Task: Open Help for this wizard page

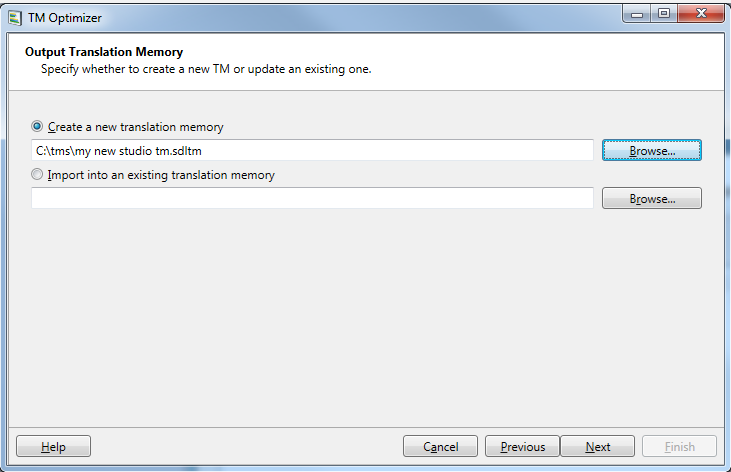Action: click(54, 446)
